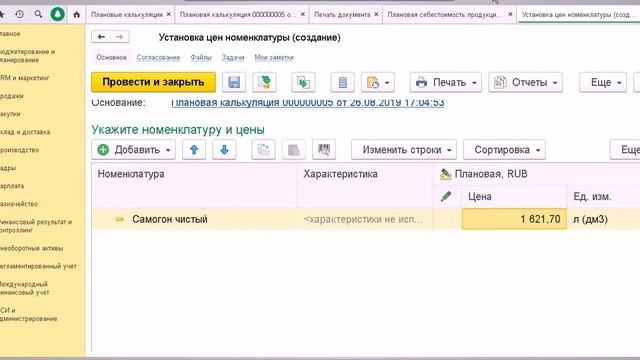
Task: Open the Файлы link
Action: (x=201, y=58)
